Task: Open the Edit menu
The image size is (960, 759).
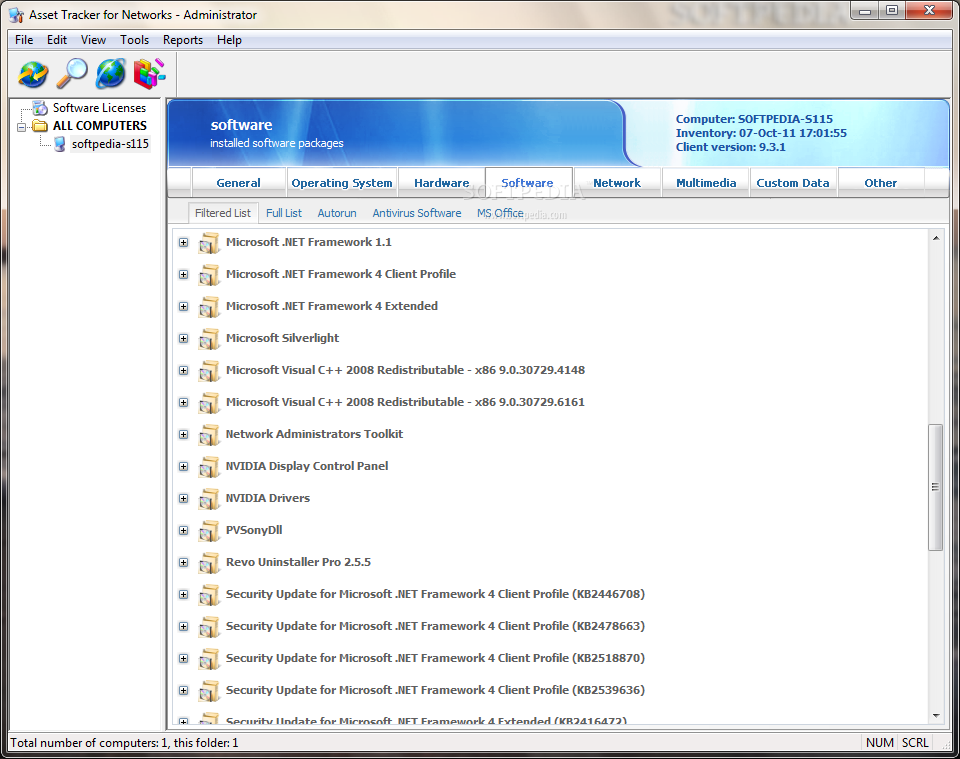Action: coord(57,40)
